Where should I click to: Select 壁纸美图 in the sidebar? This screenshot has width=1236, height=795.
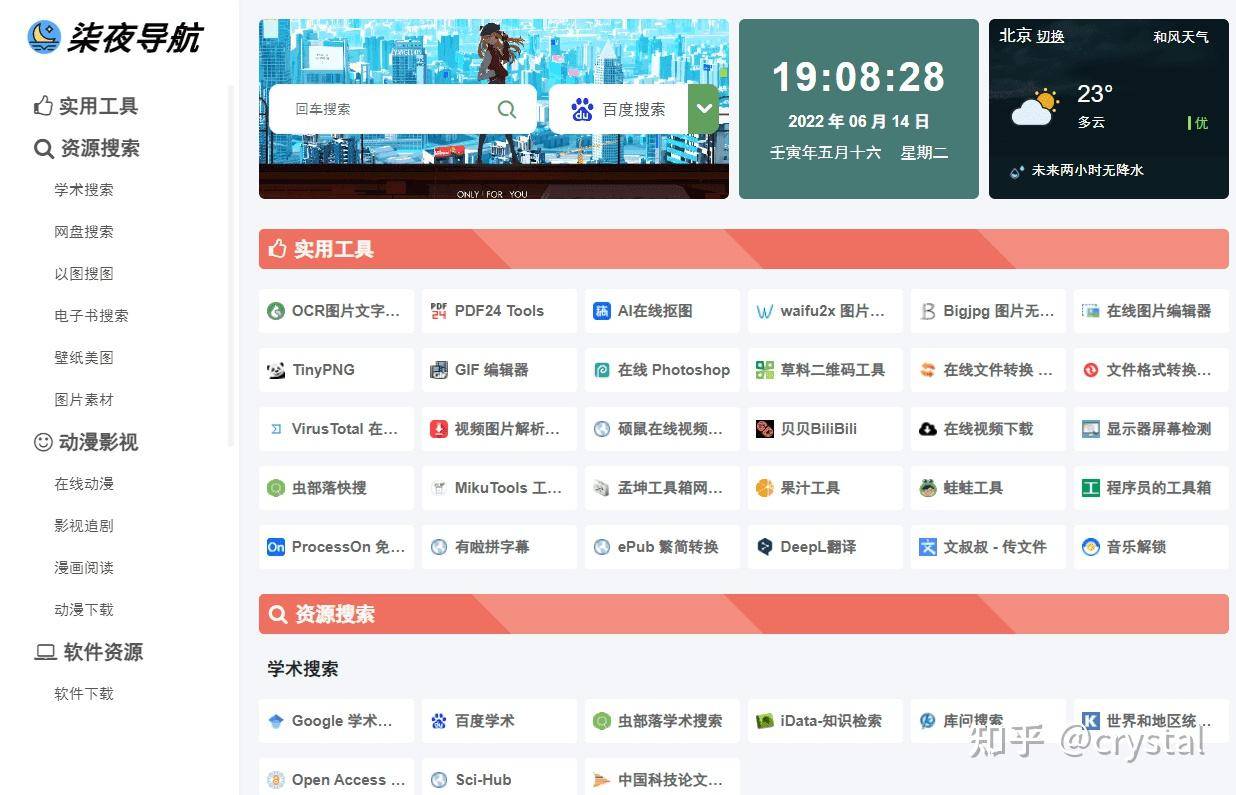tap(84, 358)
